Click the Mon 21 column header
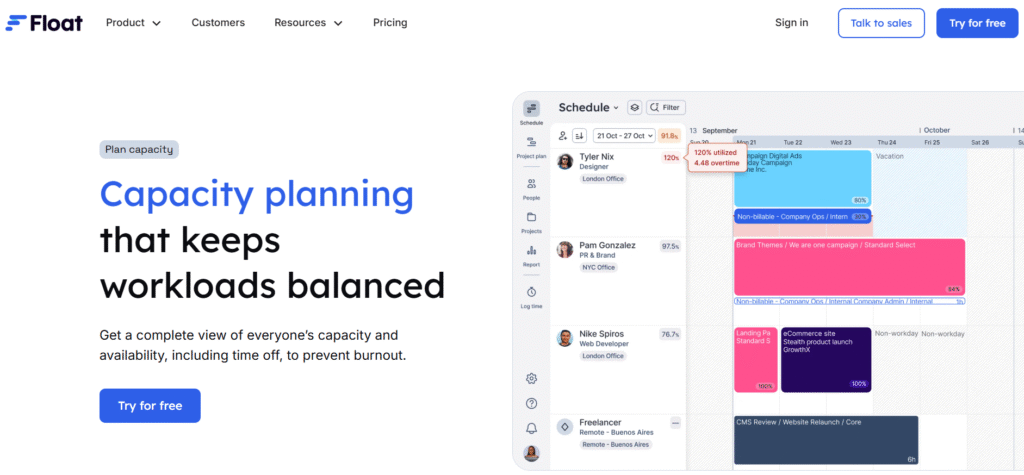The image size is (1024, 475). (746, 142)
